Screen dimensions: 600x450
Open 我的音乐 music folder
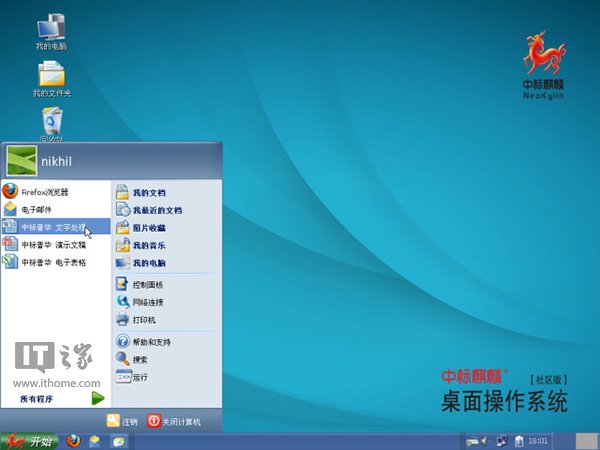coord(148,245)
